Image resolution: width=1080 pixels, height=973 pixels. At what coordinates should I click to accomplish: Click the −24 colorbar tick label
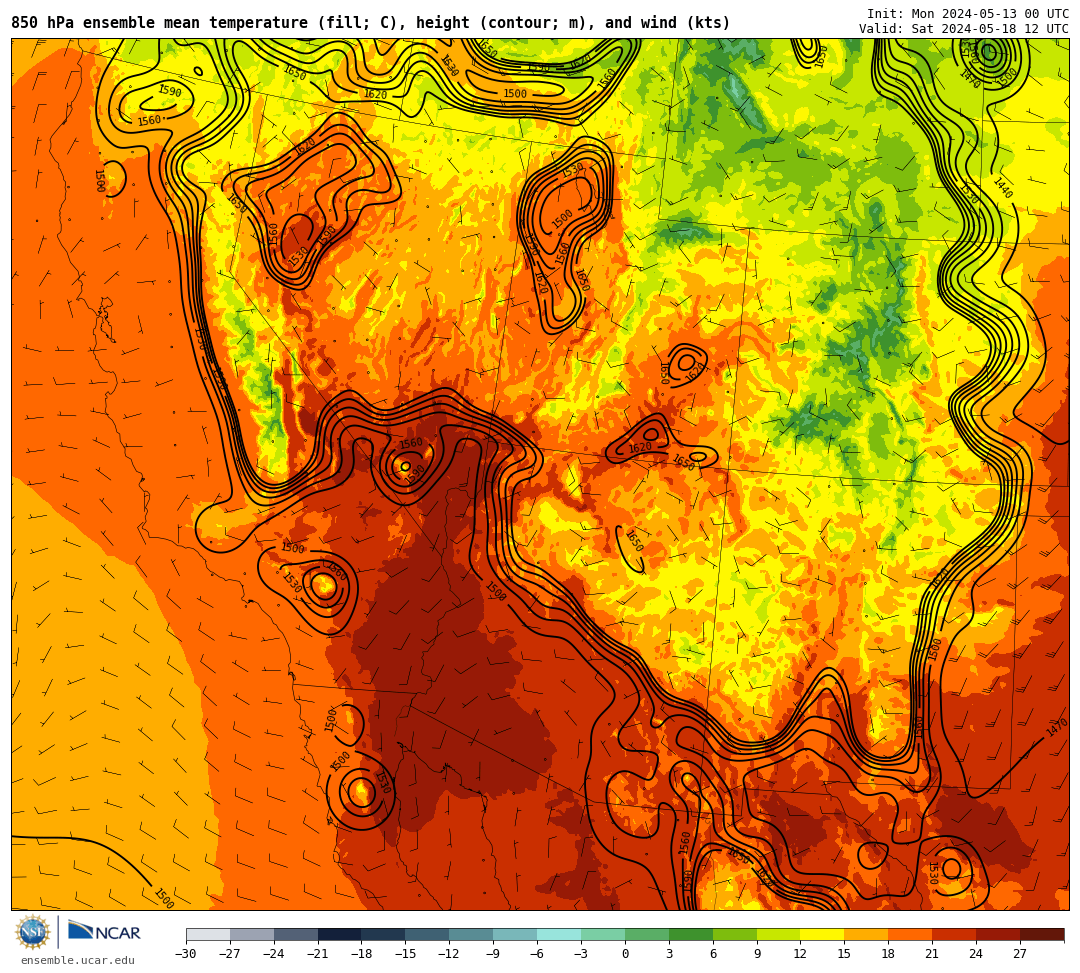click(x=274, y=954)
